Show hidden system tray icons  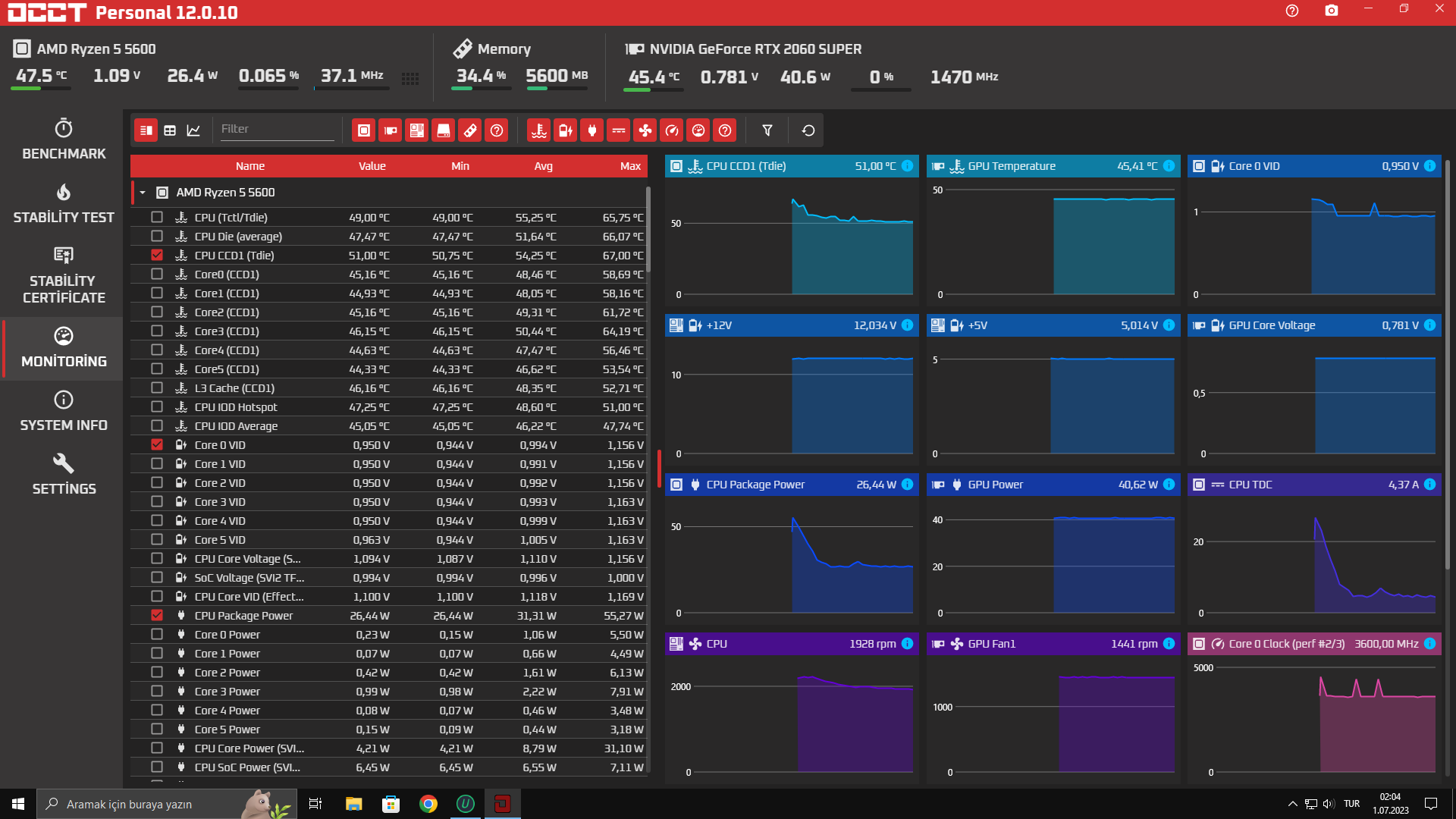[1292, 804]
